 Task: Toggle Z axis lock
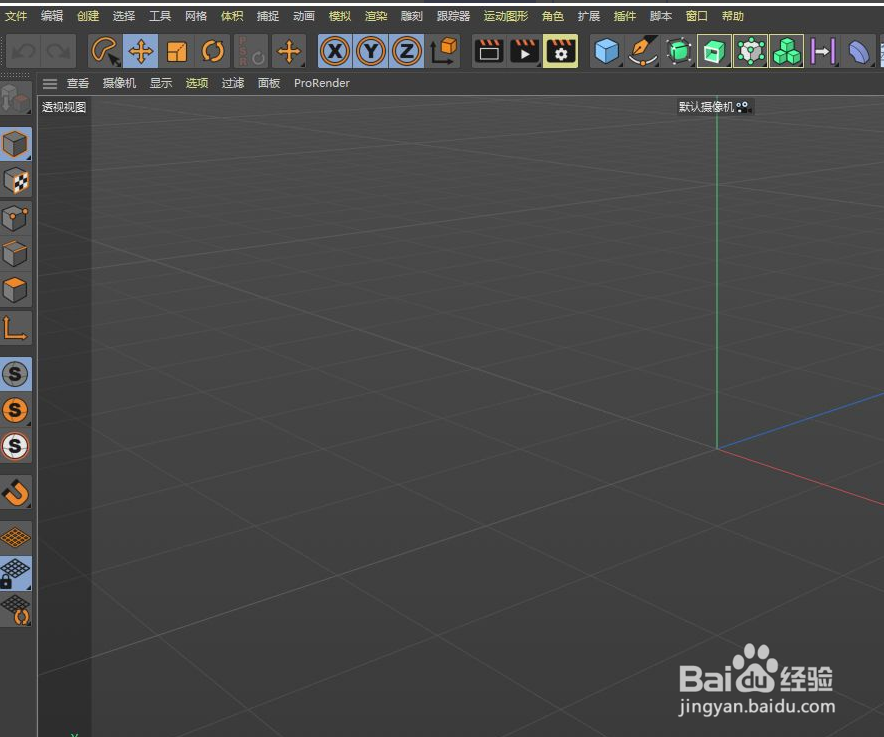(406, 51)
